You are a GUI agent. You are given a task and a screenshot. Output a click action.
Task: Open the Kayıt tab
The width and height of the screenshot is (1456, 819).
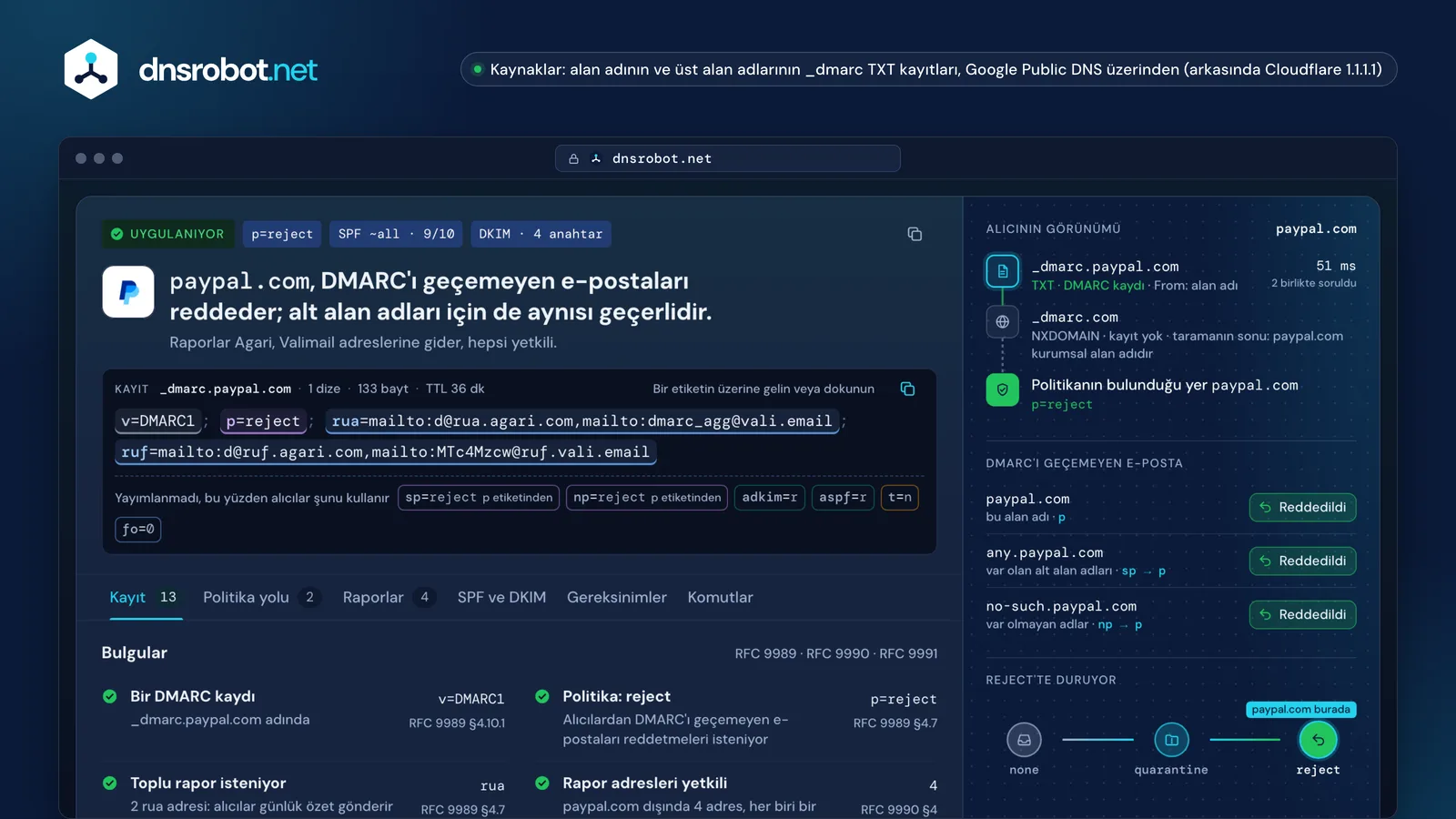click(x=146, y=598)
